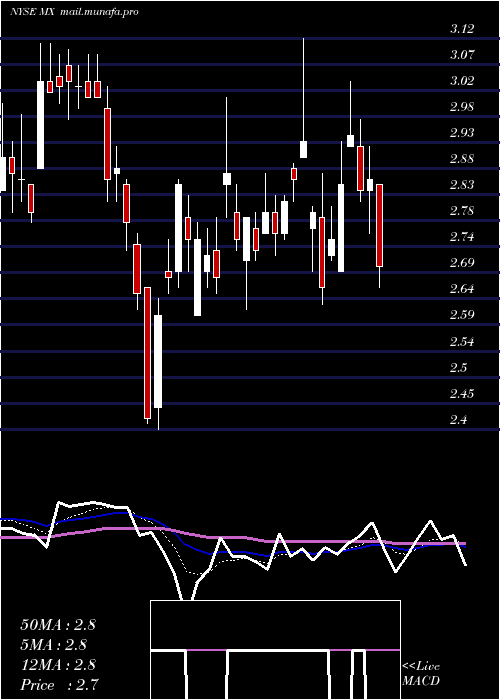Click the 2.5 price axis label

[458, 368]
